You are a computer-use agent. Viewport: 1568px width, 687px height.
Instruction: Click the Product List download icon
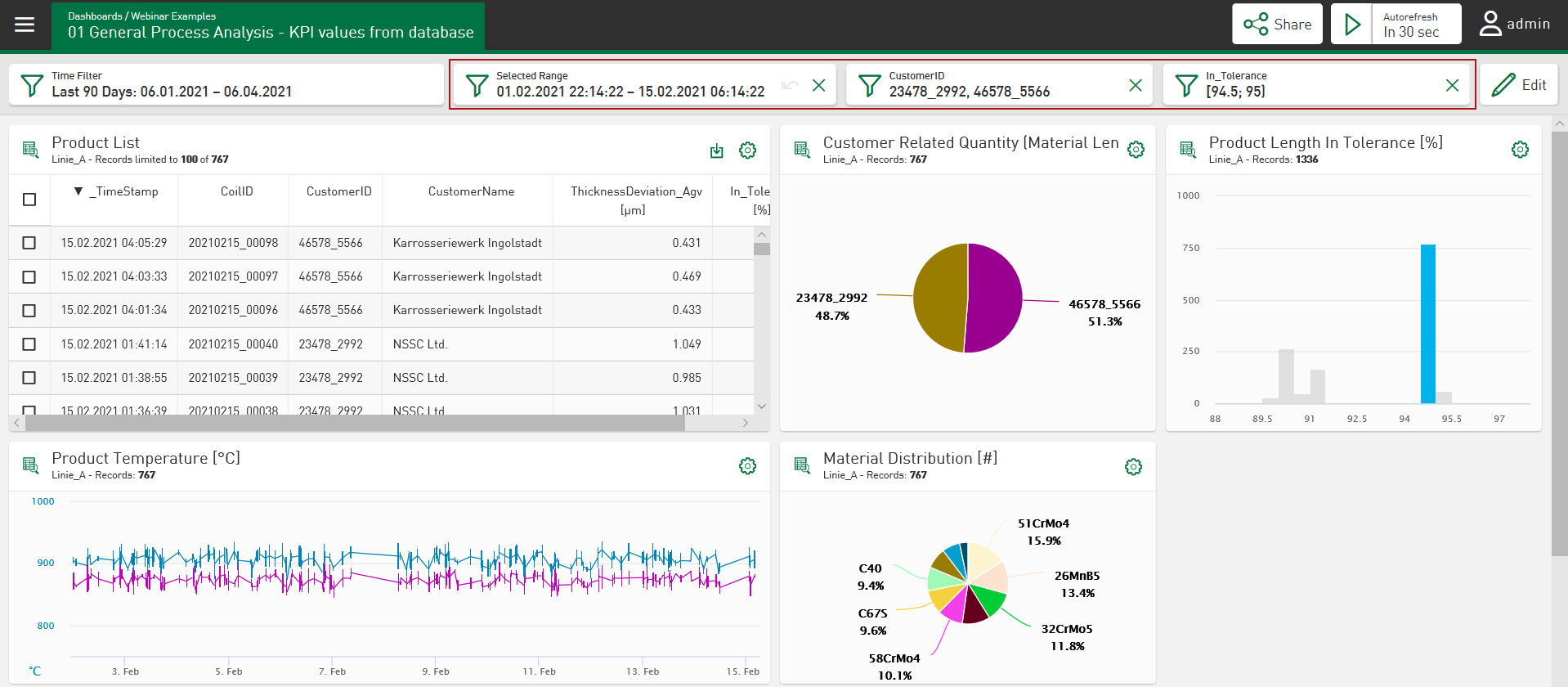tap(717, 150)
